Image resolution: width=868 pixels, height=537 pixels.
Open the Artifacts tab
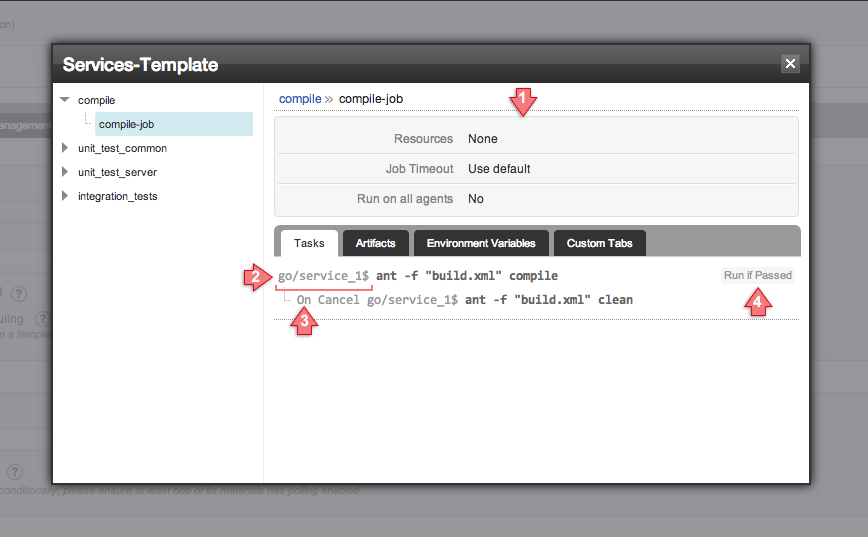tap(375, 243)
